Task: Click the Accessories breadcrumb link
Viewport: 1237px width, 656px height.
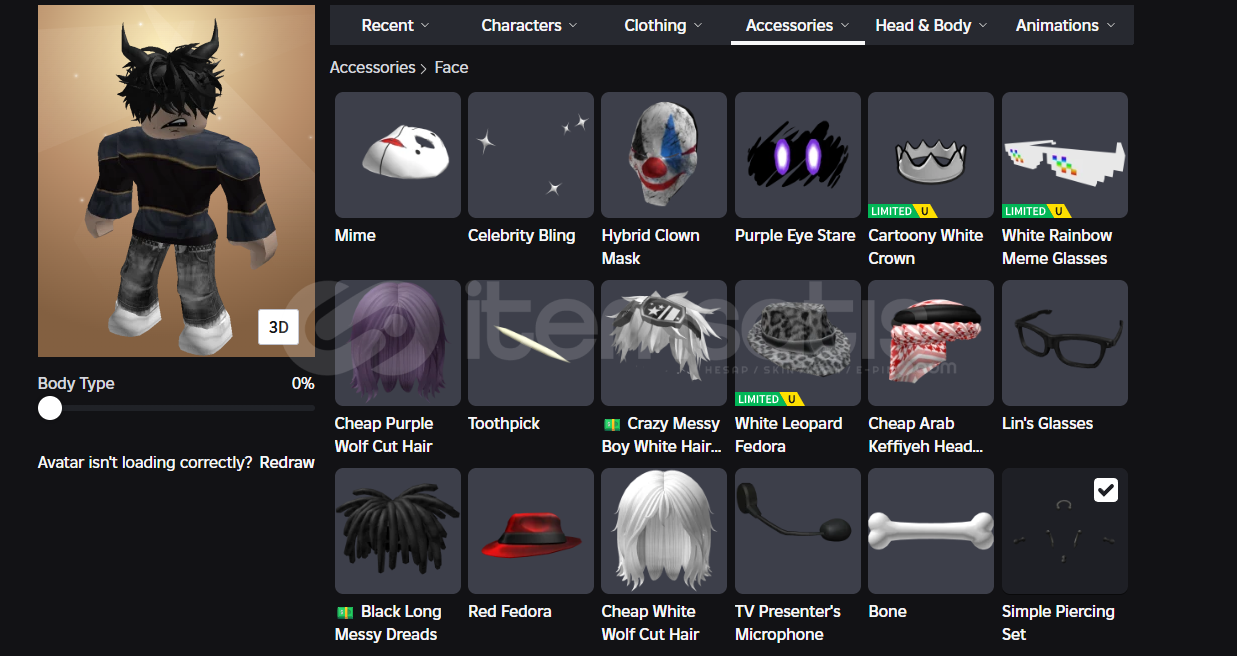Action: [373, 67]
